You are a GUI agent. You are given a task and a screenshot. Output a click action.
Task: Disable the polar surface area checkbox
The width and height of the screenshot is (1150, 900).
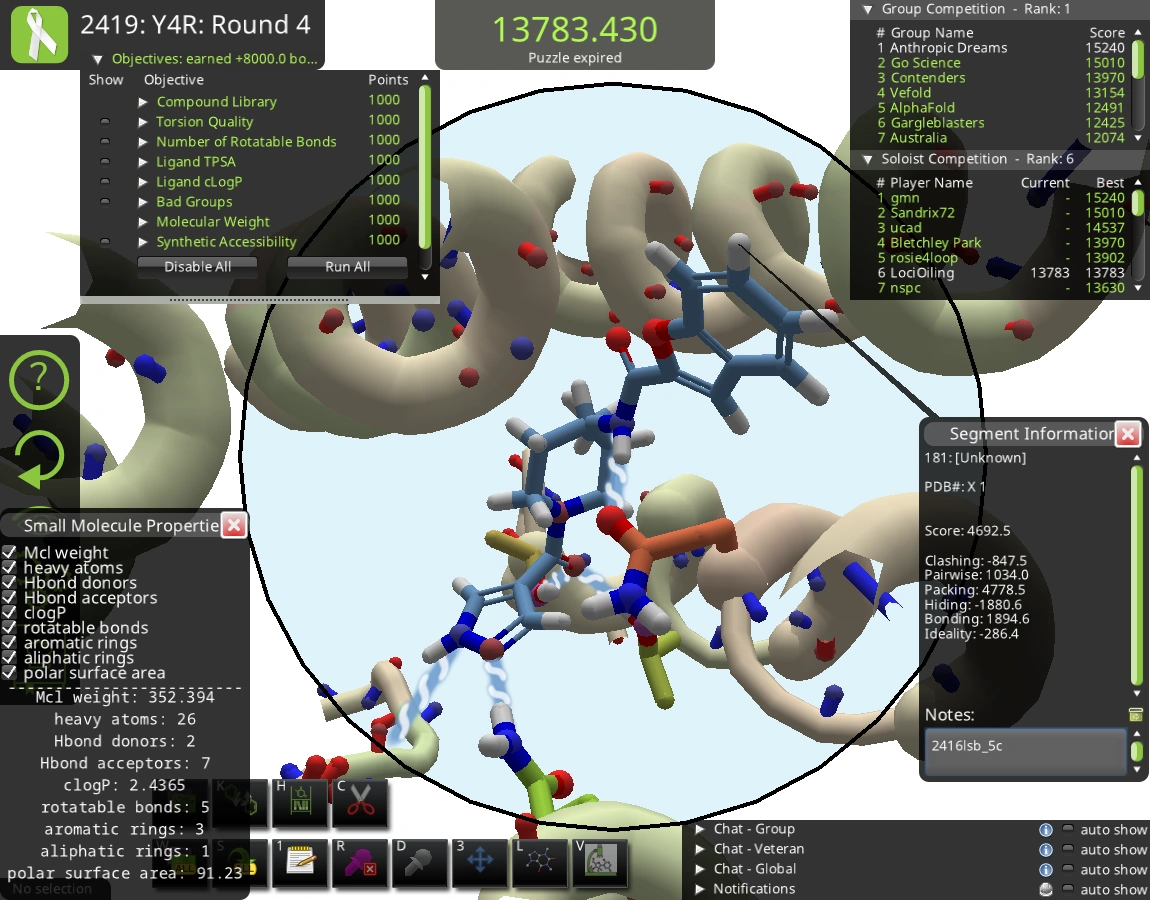click(10, 673)
